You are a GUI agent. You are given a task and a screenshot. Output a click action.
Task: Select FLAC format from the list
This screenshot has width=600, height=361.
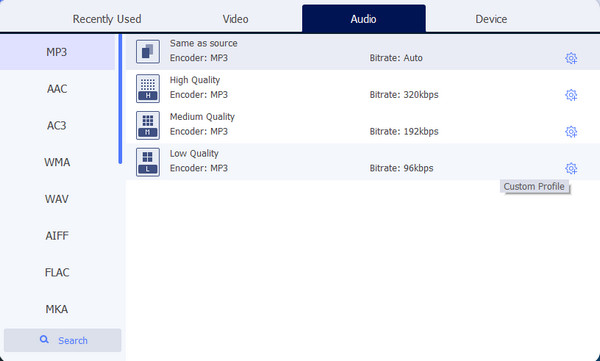tap(57, 273)
